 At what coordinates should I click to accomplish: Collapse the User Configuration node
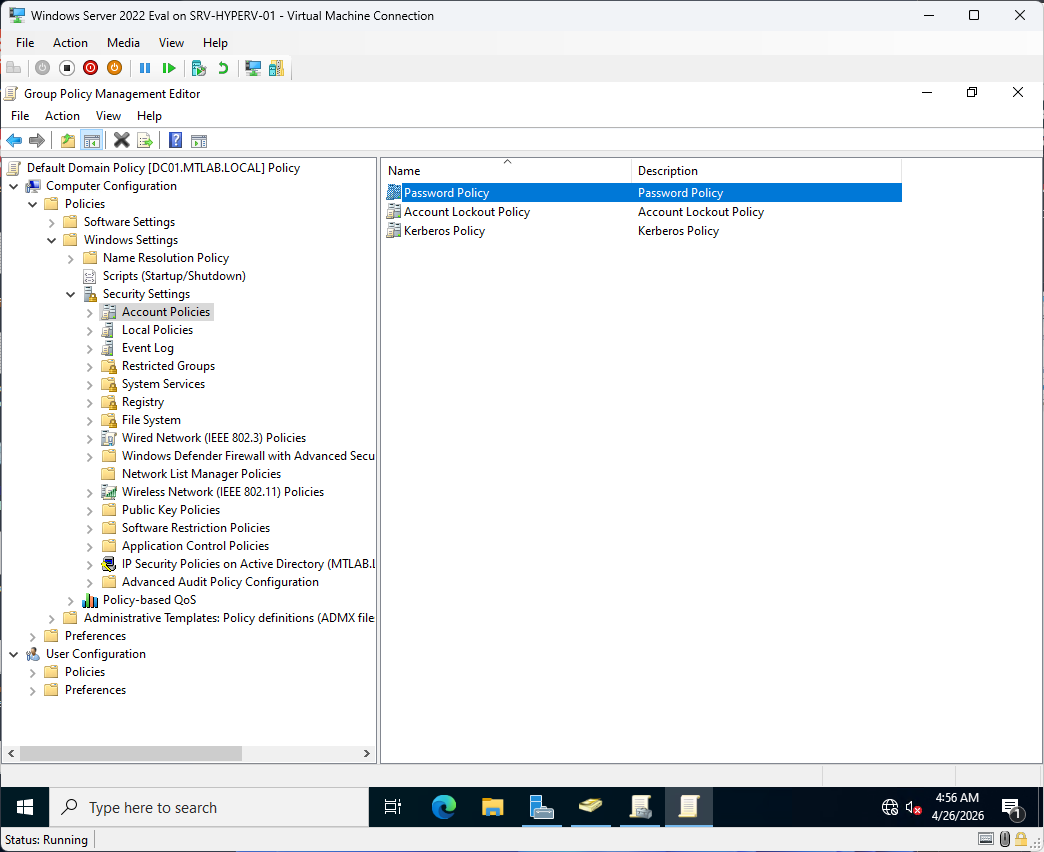click(x=14, y=654)
